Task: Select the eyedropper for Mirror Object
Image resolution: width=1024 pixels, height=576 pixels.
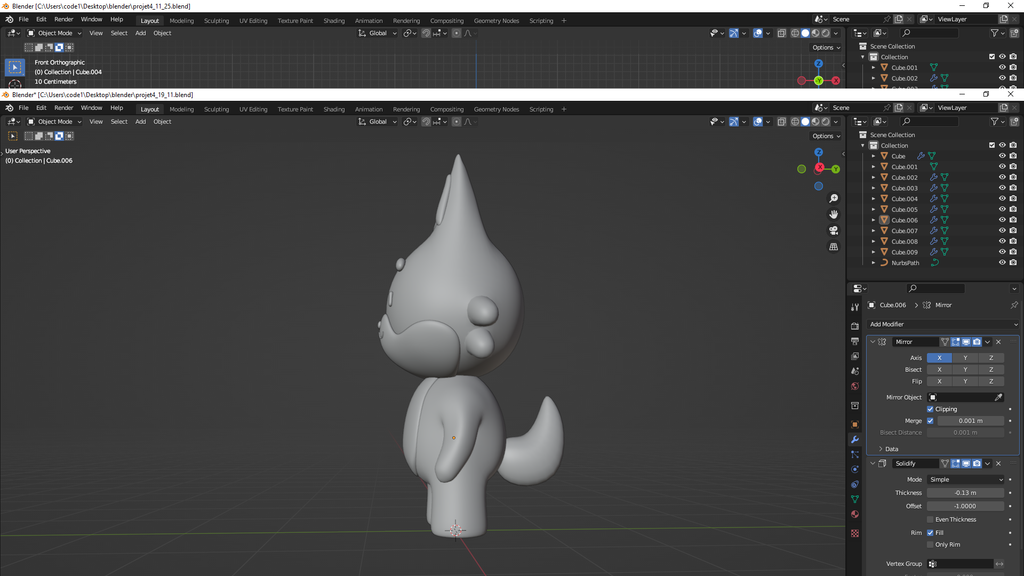Action: 998,397
